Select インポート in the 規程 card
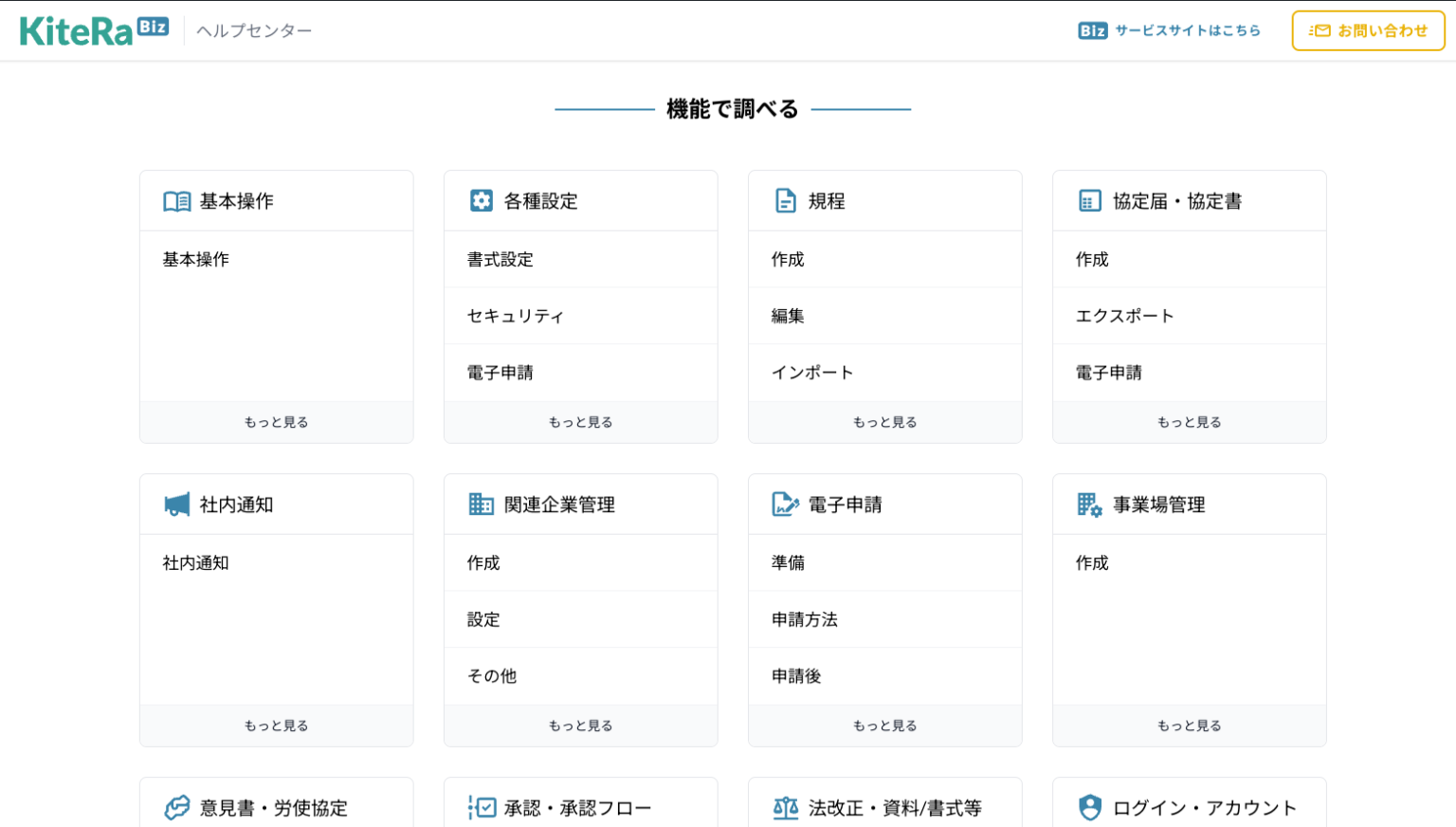The height and width of the screenshot is (827, 1456). pos(812,373)
